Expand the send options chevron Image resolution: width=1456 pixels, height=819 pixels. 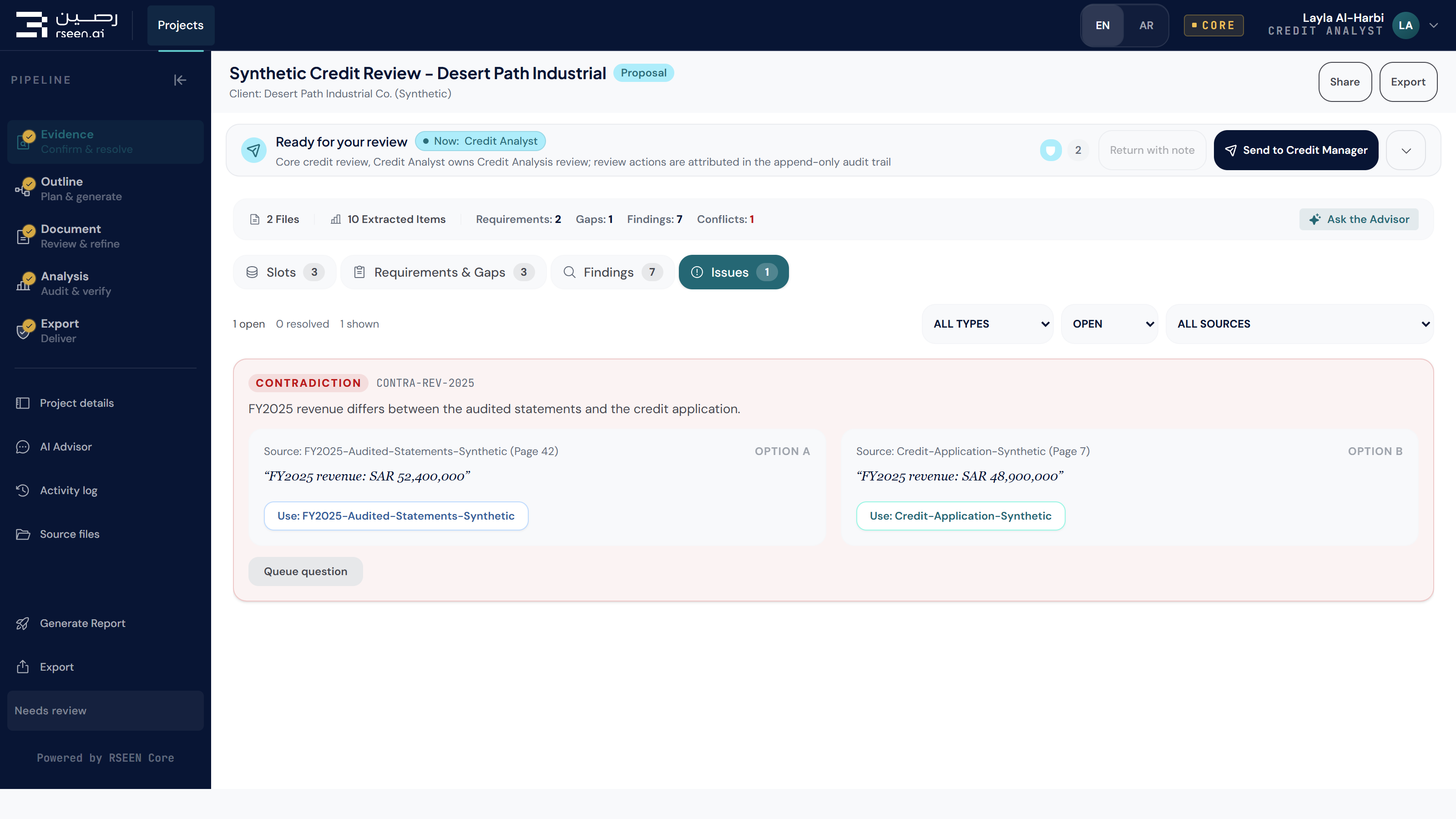coord(1405,150)
